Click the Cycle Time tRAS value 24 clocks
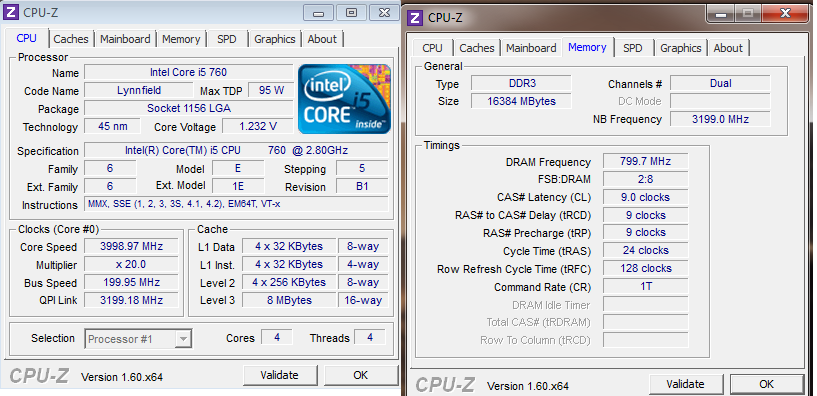The height and width of the screenshot is (396, 817). [646, 251]
